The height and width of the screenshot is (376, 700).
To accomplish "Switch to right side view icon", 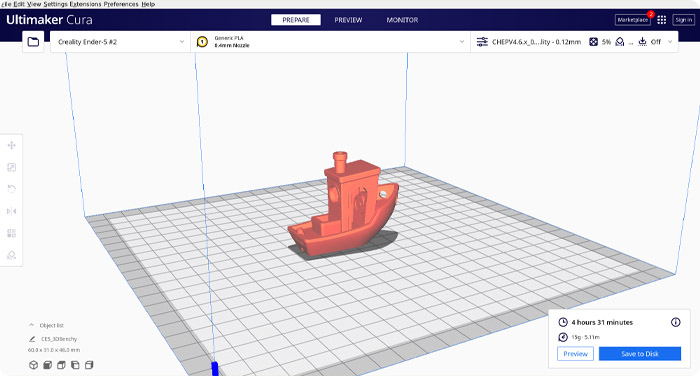I will point(89,365).
